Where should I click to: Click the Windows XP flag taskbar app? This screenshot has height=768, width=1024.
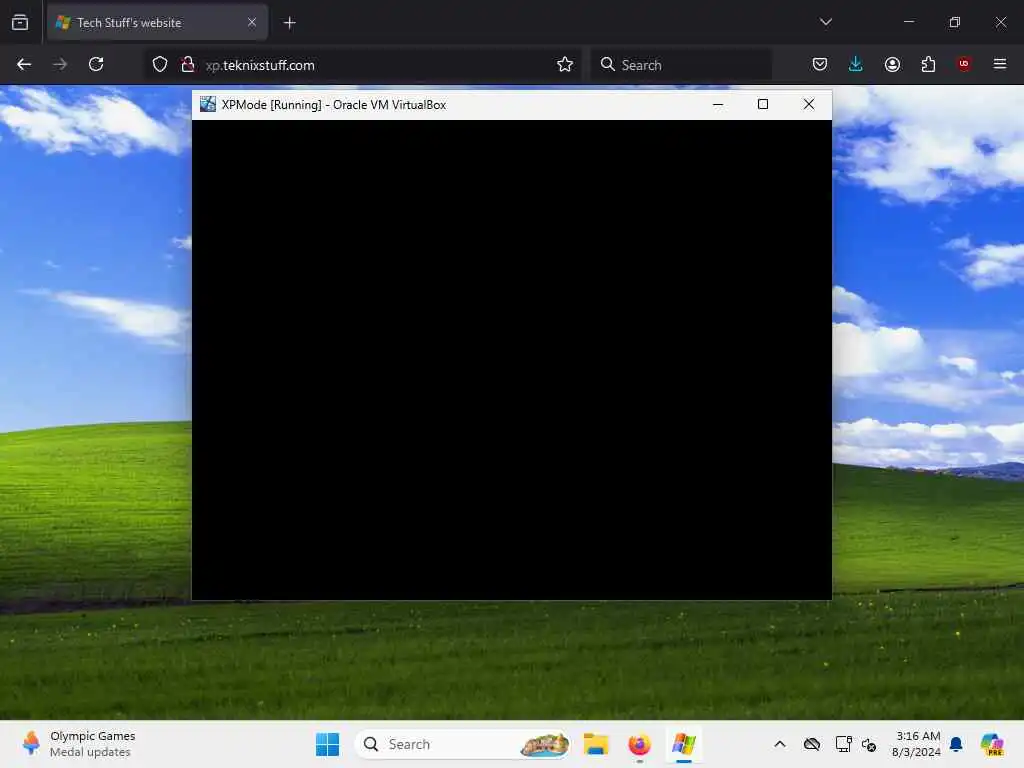click(684, 744)
